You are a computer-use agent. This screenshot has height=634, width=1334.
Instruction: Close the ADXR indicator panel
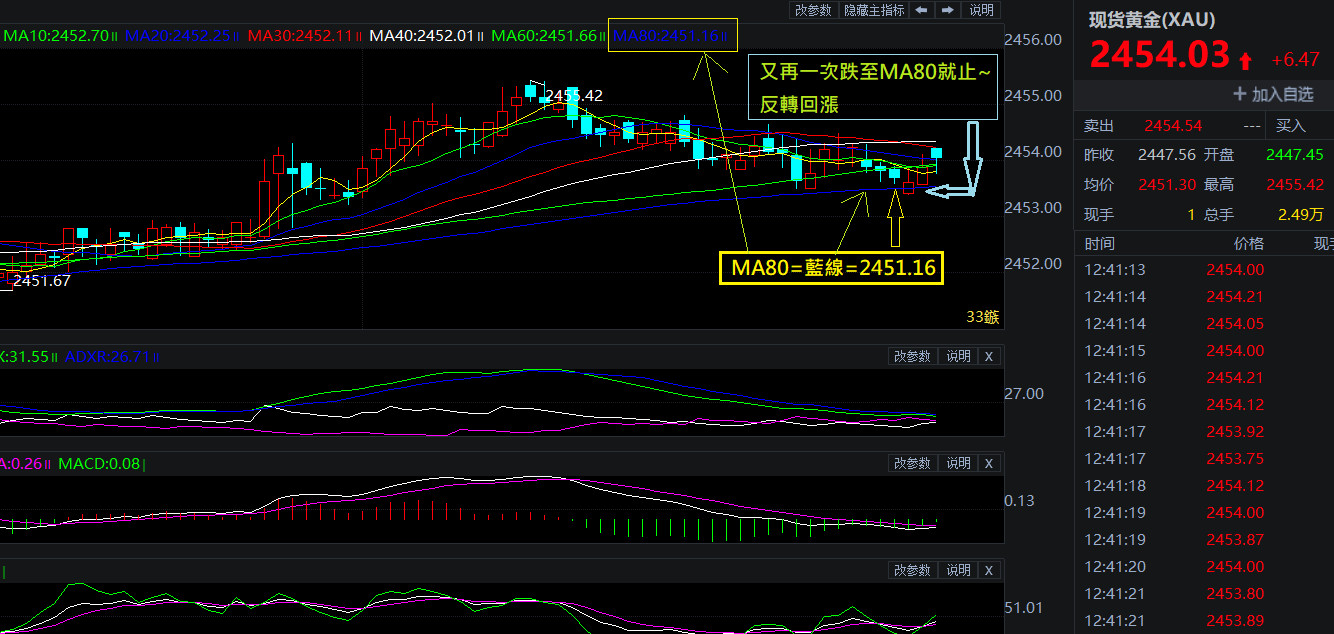(988, 356)
